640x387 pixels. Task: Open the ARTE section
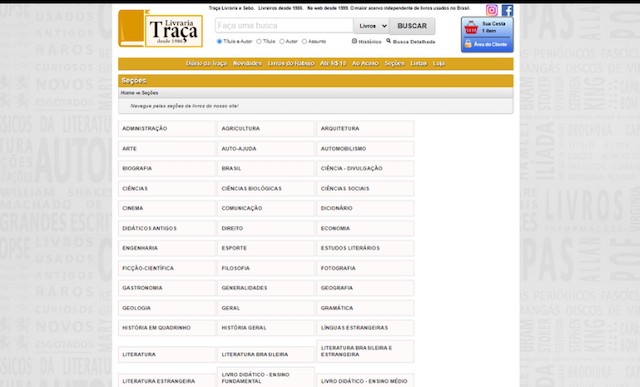pyautogui.click(x=167, y=149)
